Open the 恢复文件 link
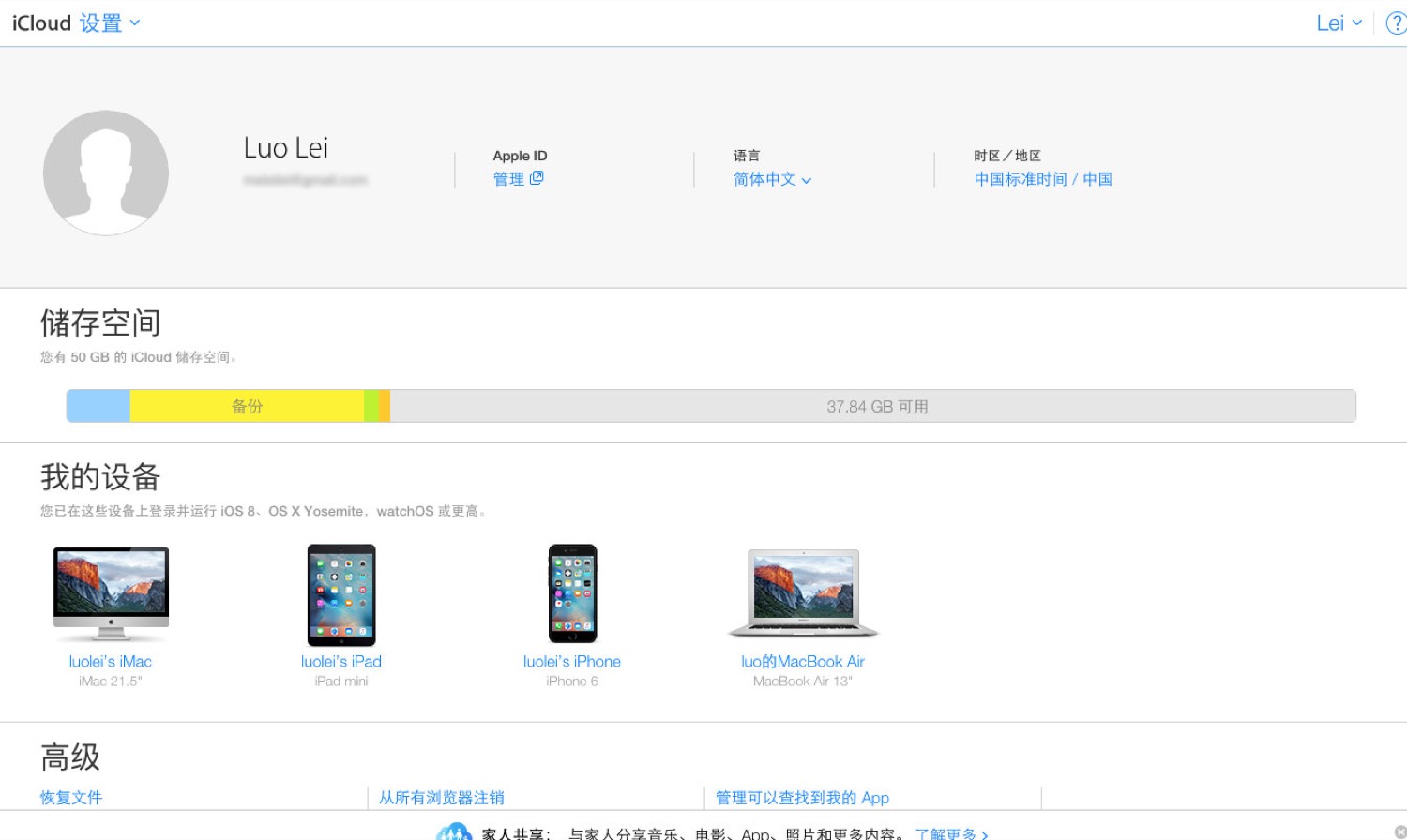1407x840 pixels. (71, 798)
